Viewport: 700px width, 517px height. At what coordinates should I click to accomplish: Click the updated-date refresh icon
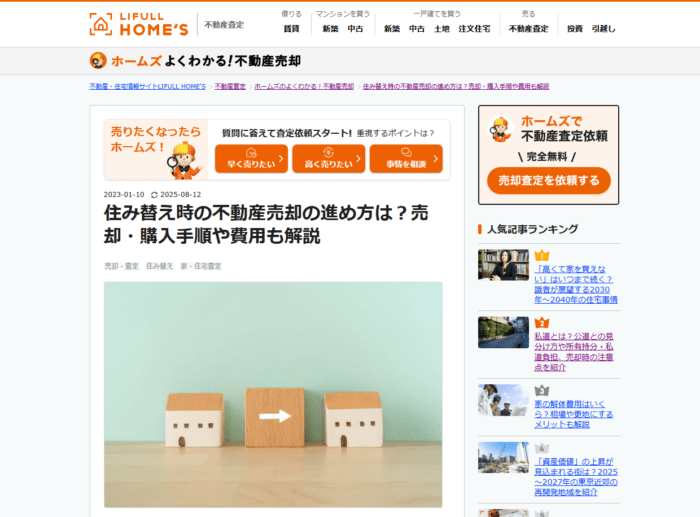coord(154,195)
